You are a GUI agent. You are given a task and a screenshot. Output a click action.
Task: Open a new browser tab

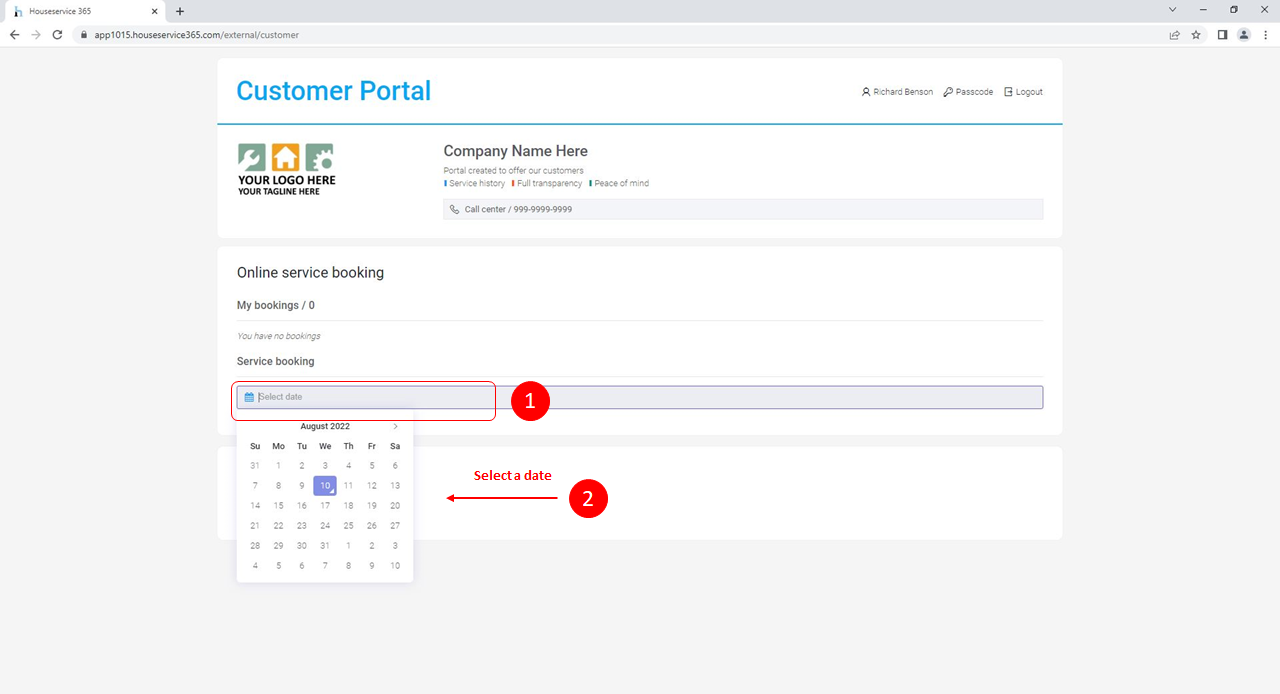180,11
